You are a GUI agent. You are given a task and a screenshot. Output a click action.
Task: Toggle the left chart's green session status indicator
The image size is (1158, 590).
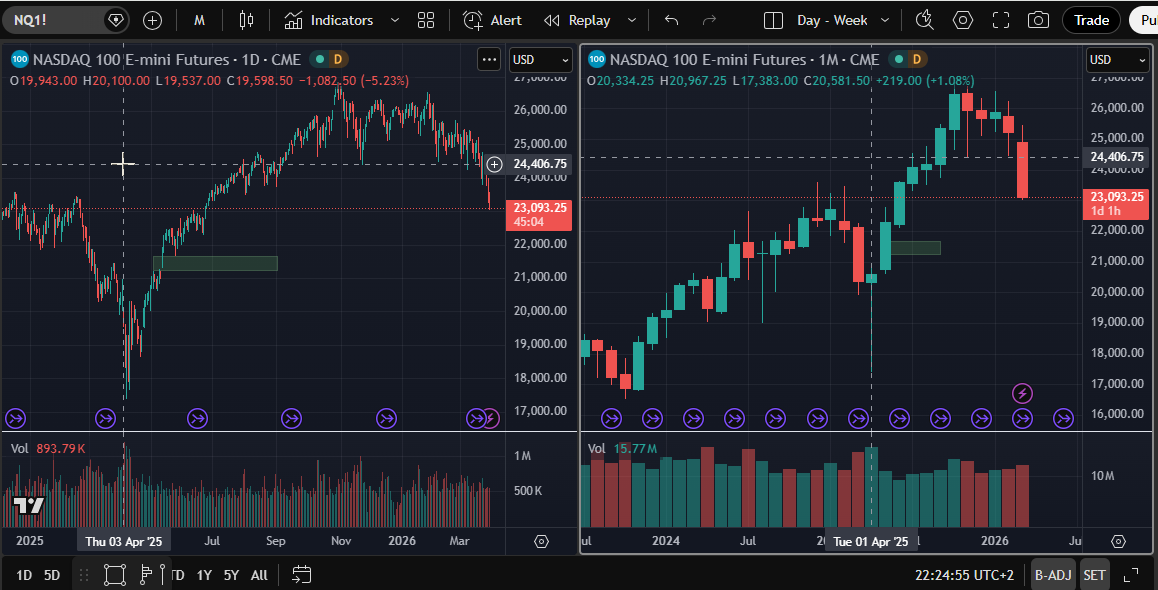coord(319,60)
